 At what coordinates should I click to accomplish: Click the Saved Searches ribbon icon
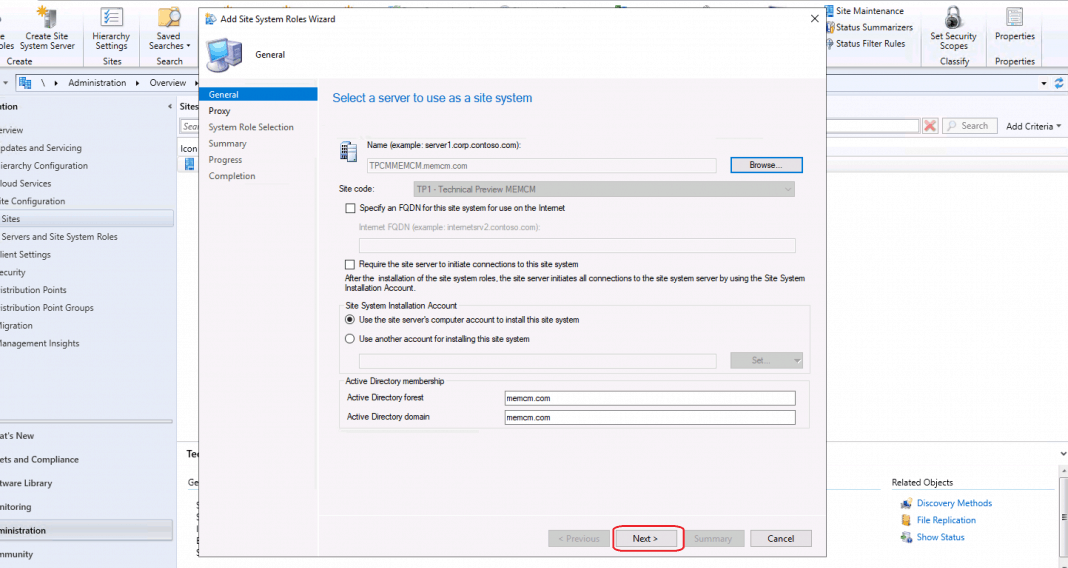(169, 18)
